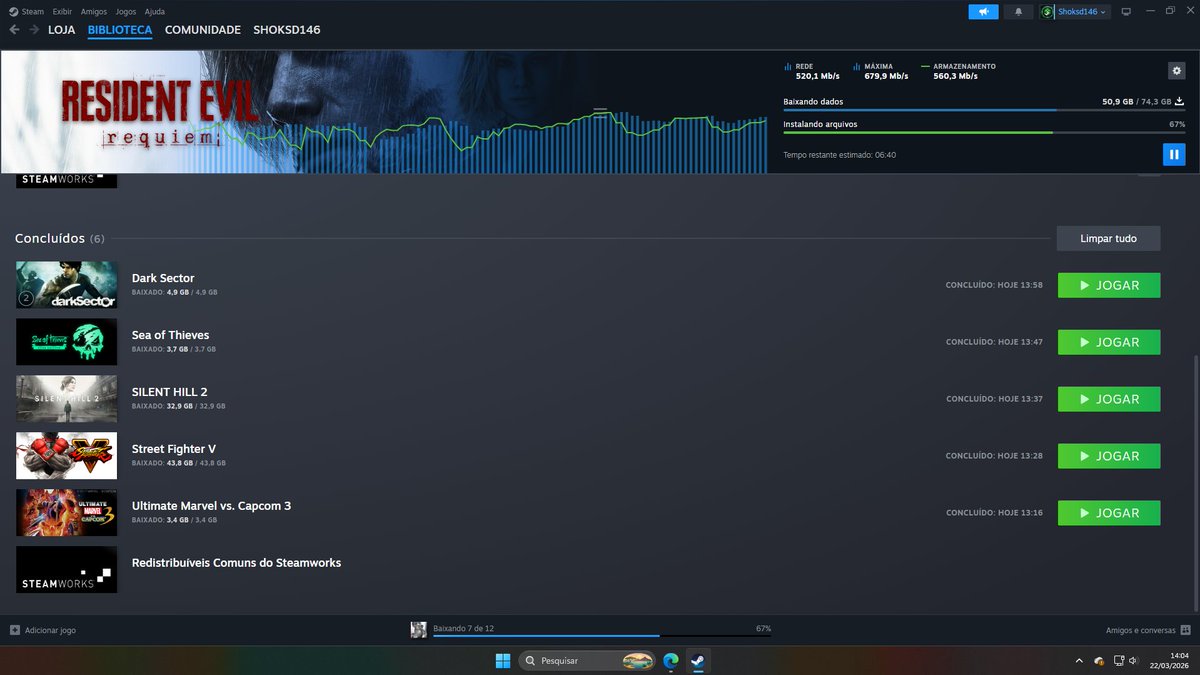The width and height of the screenshot is (1200, 675).
Task: Open the Jogos menu
Action: (126, 11)
